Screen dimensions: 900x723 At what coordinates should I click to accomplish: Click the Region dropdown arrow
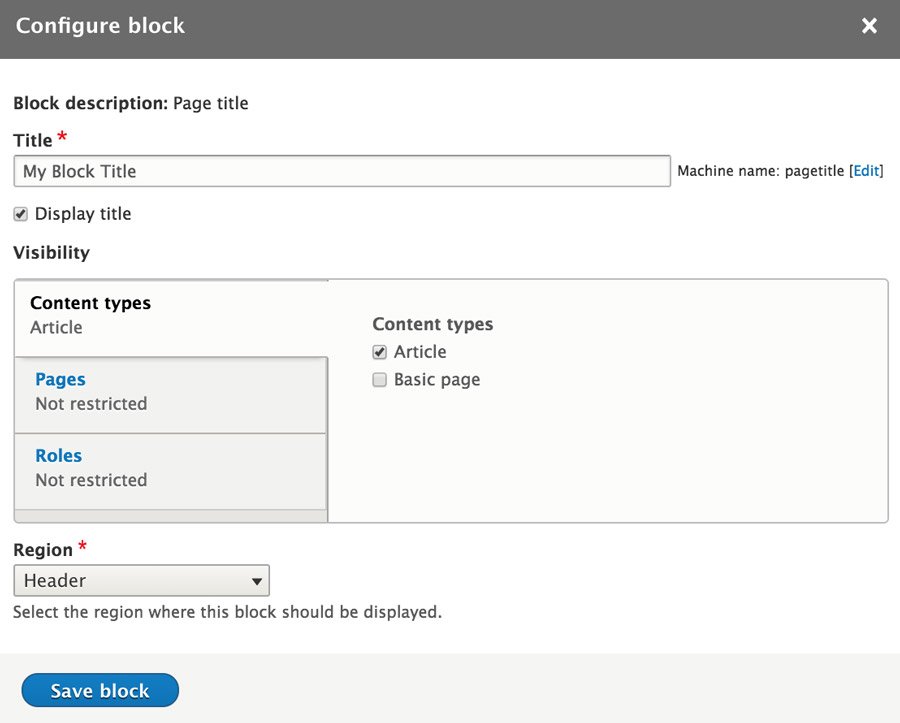coord(258,580)
